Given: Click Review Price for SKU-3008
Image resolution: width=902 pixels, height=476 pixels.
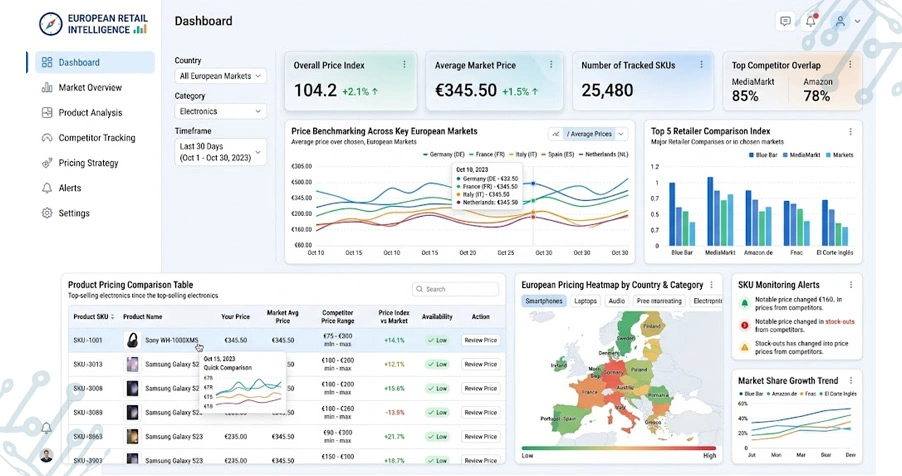Looking at the screenshot, I should (x=480, y=389).
